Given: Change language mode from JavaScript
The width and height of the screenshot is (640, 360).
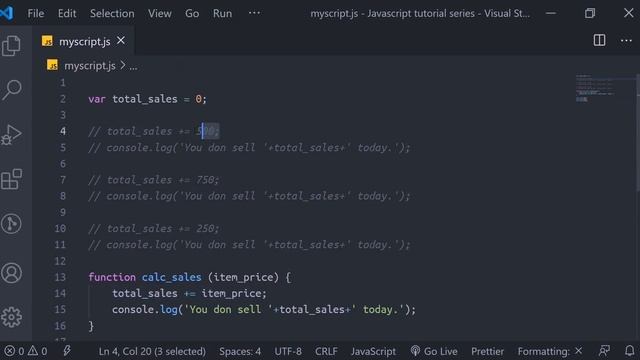Looking at the screenshot, I should (x=373, y=351).
